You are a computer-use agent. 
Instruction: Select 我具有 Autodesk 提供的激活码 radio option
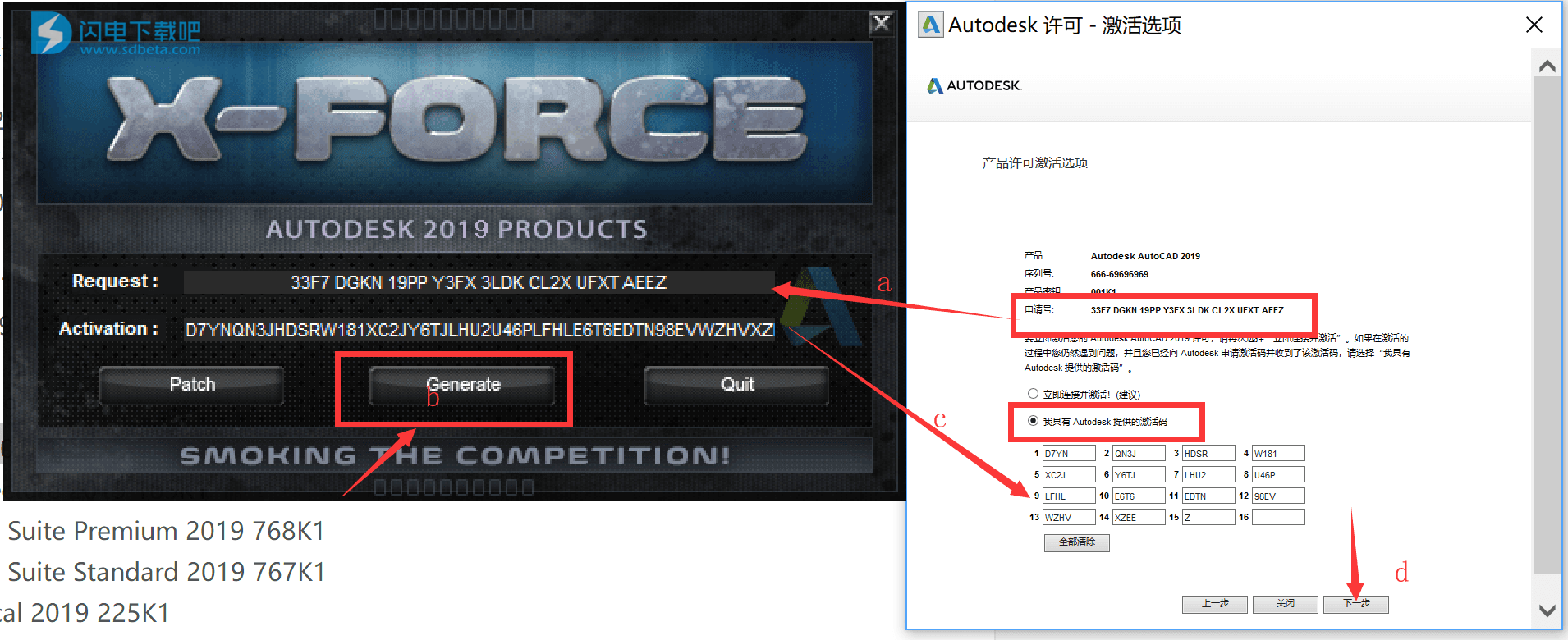pos(1033,421)
